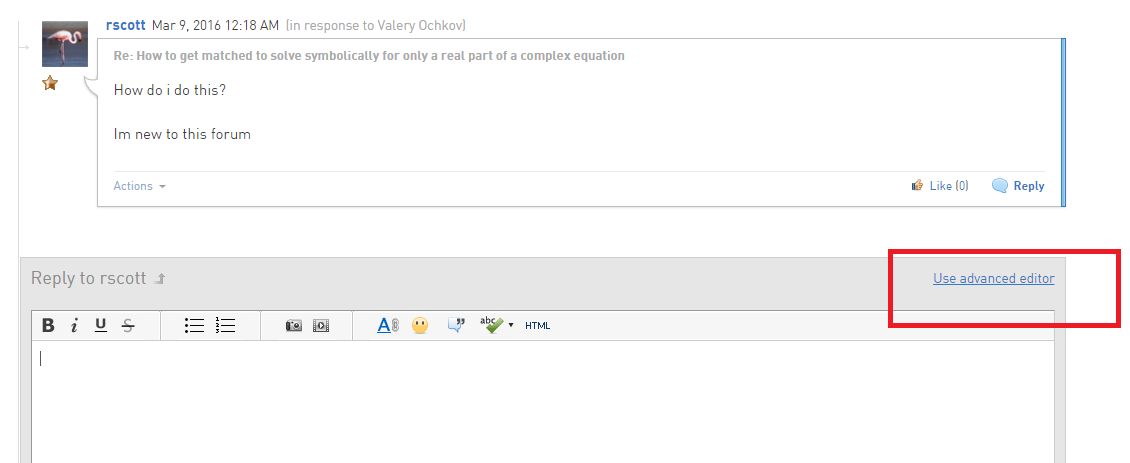Open the Actions dropdown menu
The image size is (1130, 463).
pyautogui.click(x=140, y=186)
